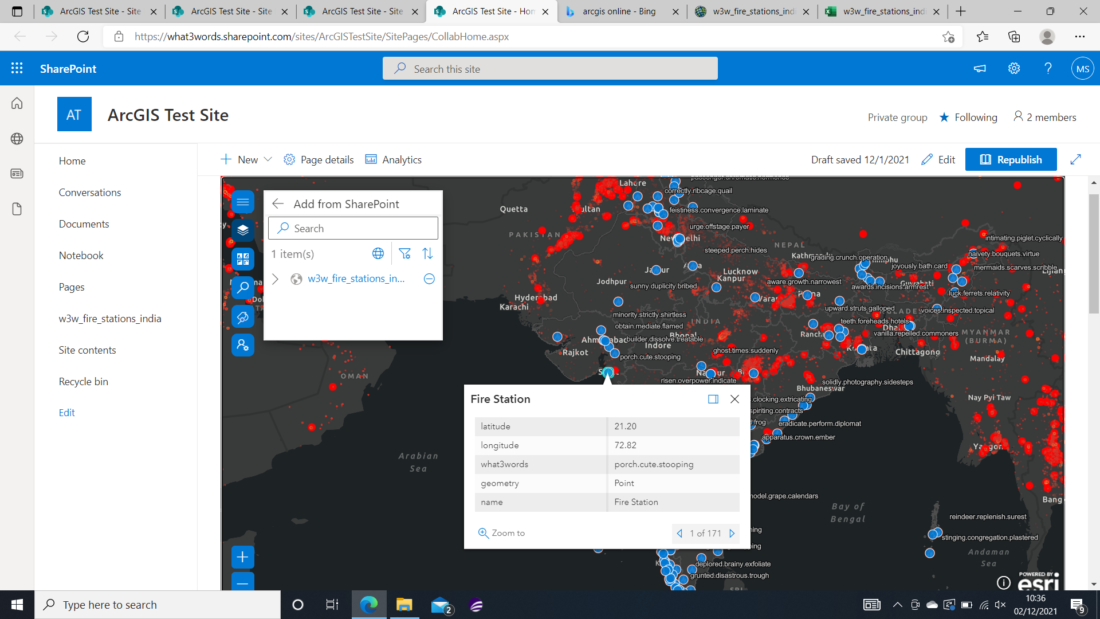Image resolution: width=1100 pixels, height=619 pixels.
Task: View the 2 members list
Action: click(x=1045, y=117)
